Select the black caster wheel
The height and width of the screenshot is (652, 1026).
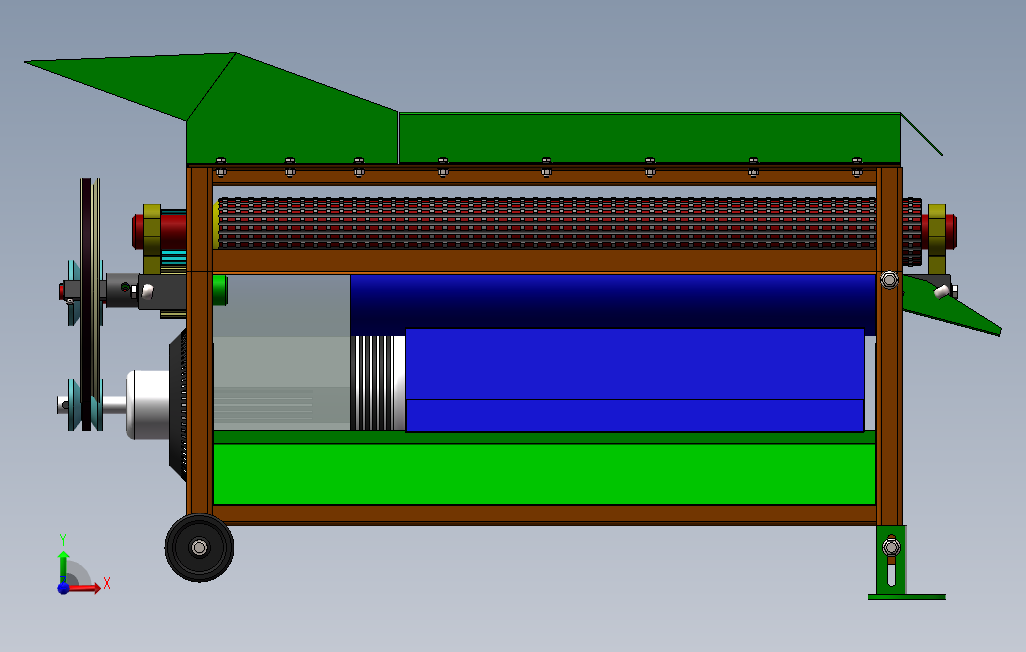(200, 547)
